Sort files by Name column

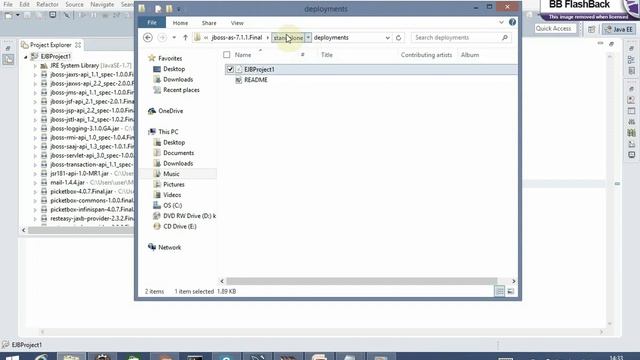click(243, 55)
